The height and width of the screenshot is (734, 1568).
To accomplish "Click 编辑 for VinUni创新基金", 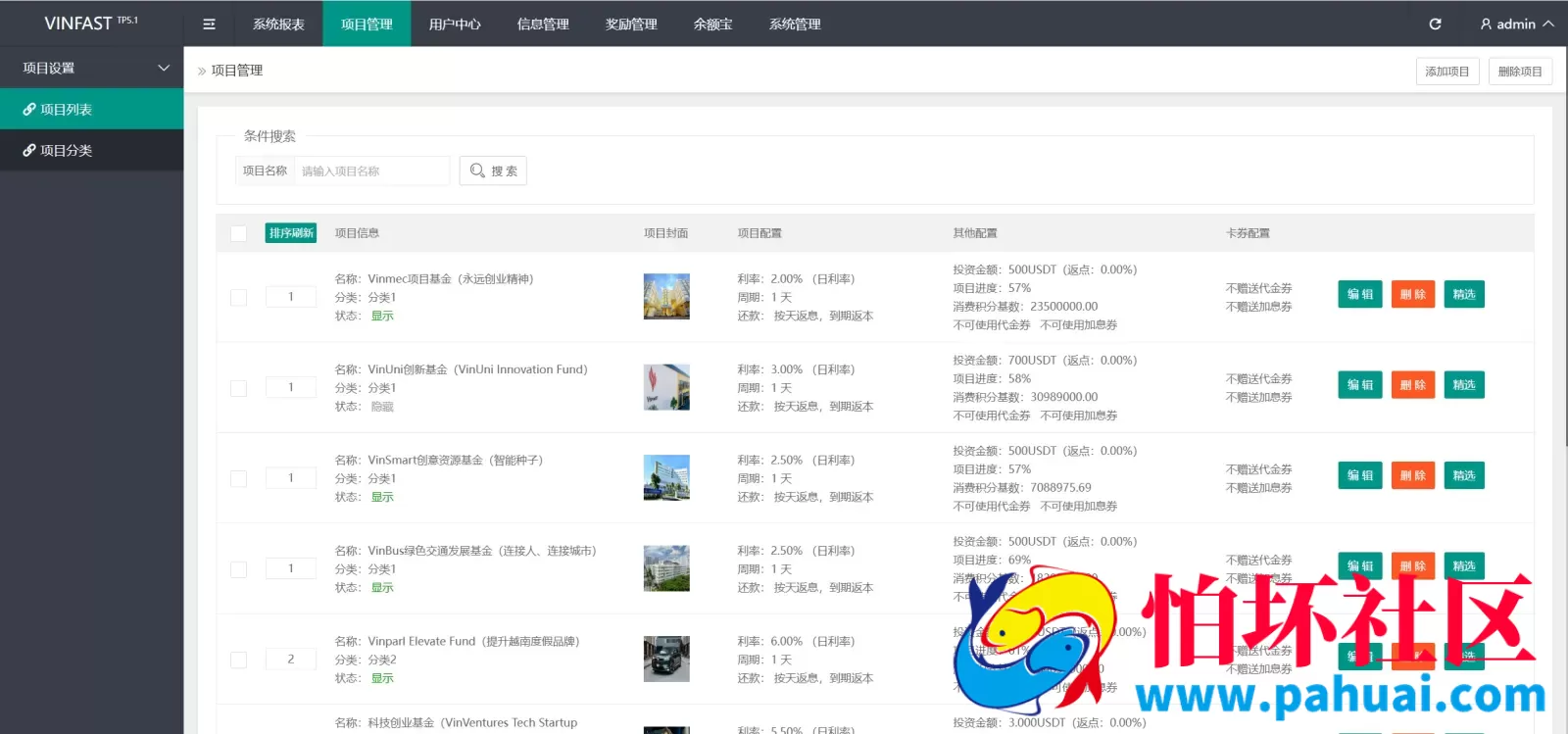I will pyautogui.click(x=1360, y=385).
